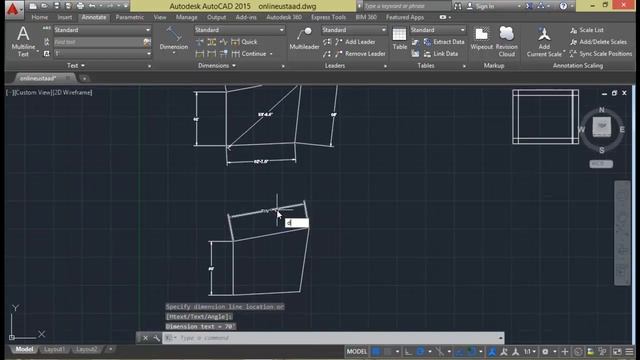Expand the Dimensions panel title
The image size is (640, 360).
[217, 65]
